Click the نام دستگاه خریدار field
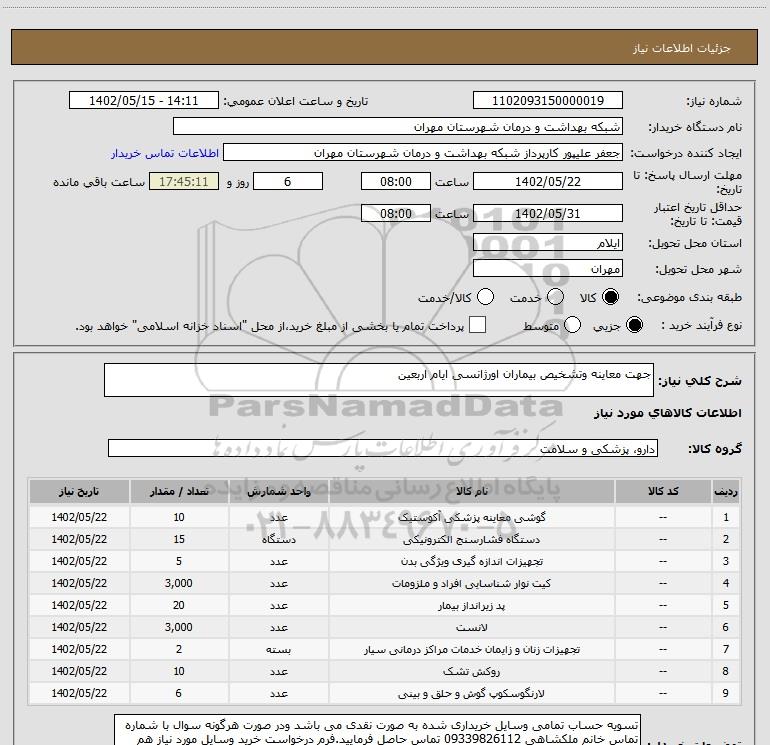770x745 pixels. pyautogui.click(x=398, y=127)
